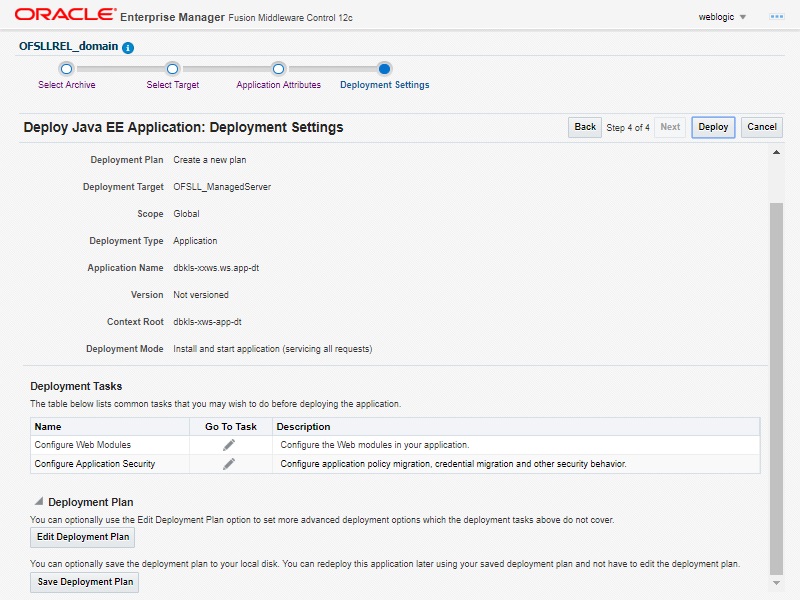This screenshot has height=600, width=800.
Task: Click the Back button
Action: point(585,127)
